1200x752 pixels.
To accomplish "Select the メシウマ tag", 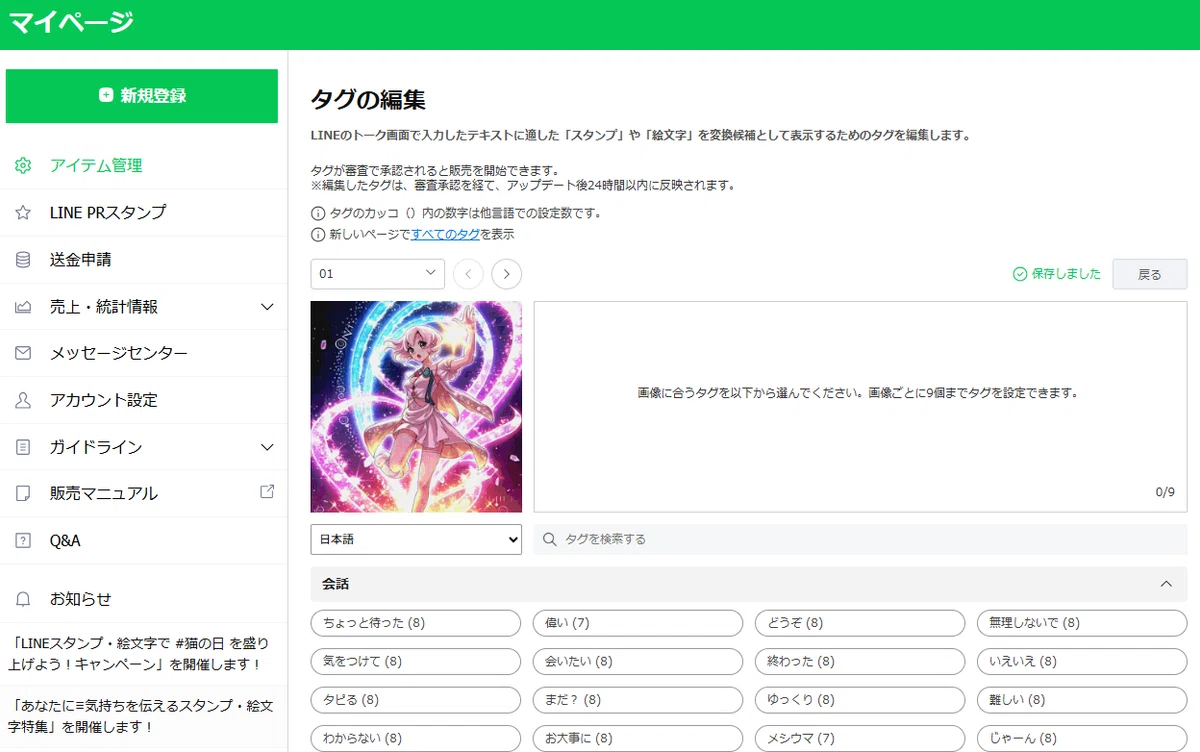I will coord(860,739).
